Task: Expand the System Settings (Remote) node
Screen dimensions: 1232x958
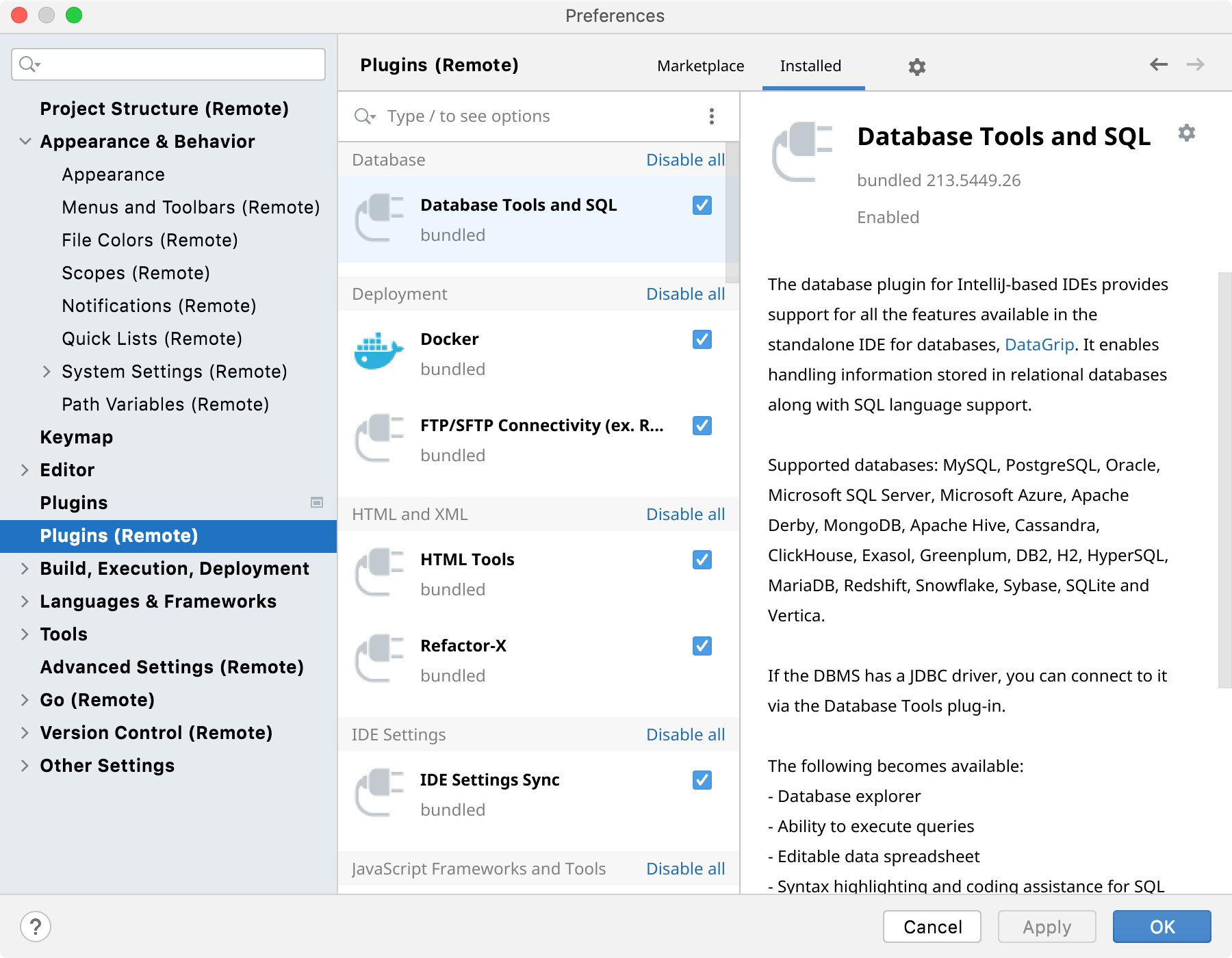Action: [47, 372]
